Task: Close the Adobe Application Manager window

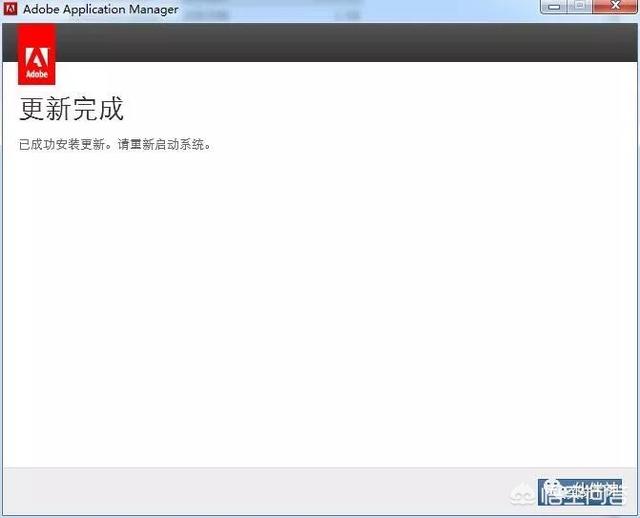Action: [x=615, y=7]
